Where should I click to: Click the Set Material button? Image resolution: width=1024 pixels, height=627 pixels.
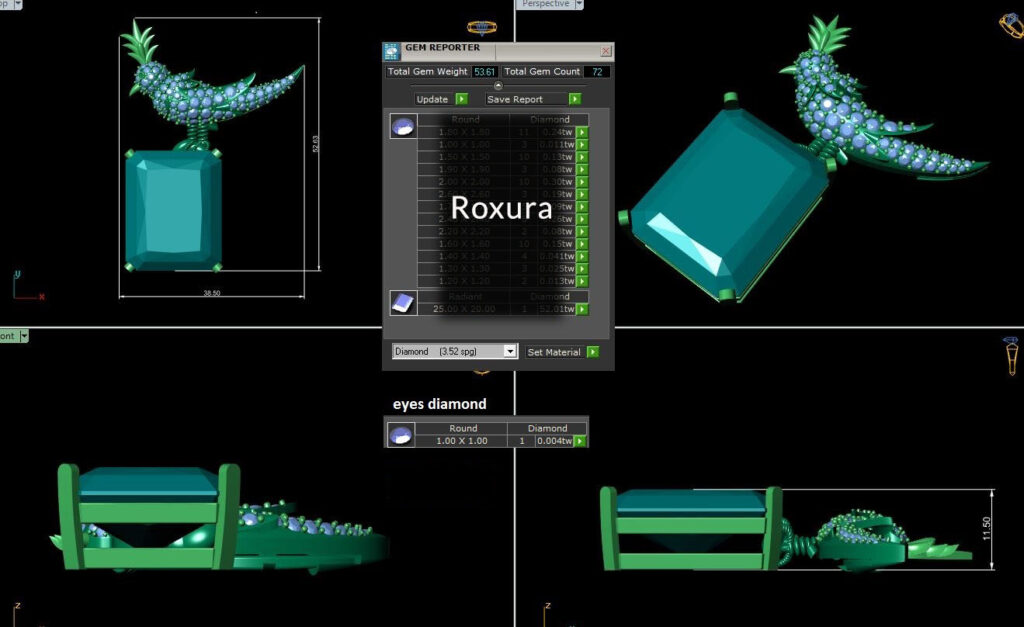click(554, 352)
